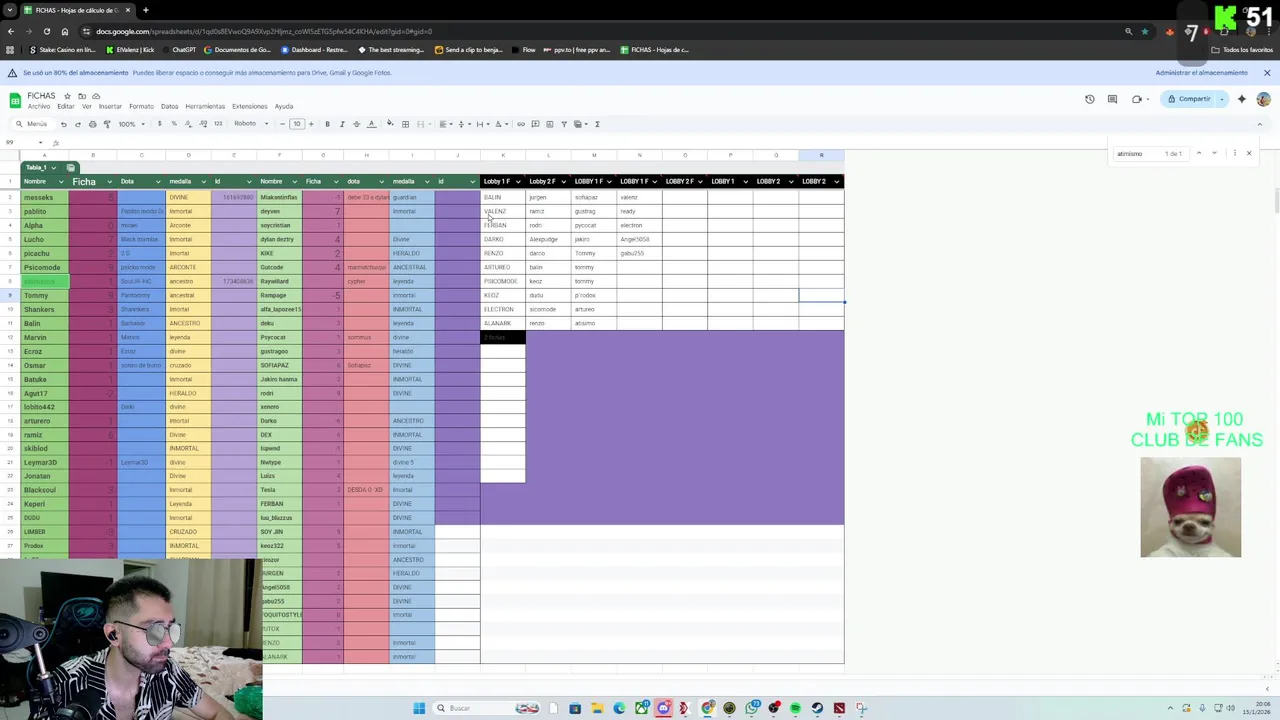Screen dimensions: 1280x720
Task: Click the Google account avatar
Action: point(1264,99)
